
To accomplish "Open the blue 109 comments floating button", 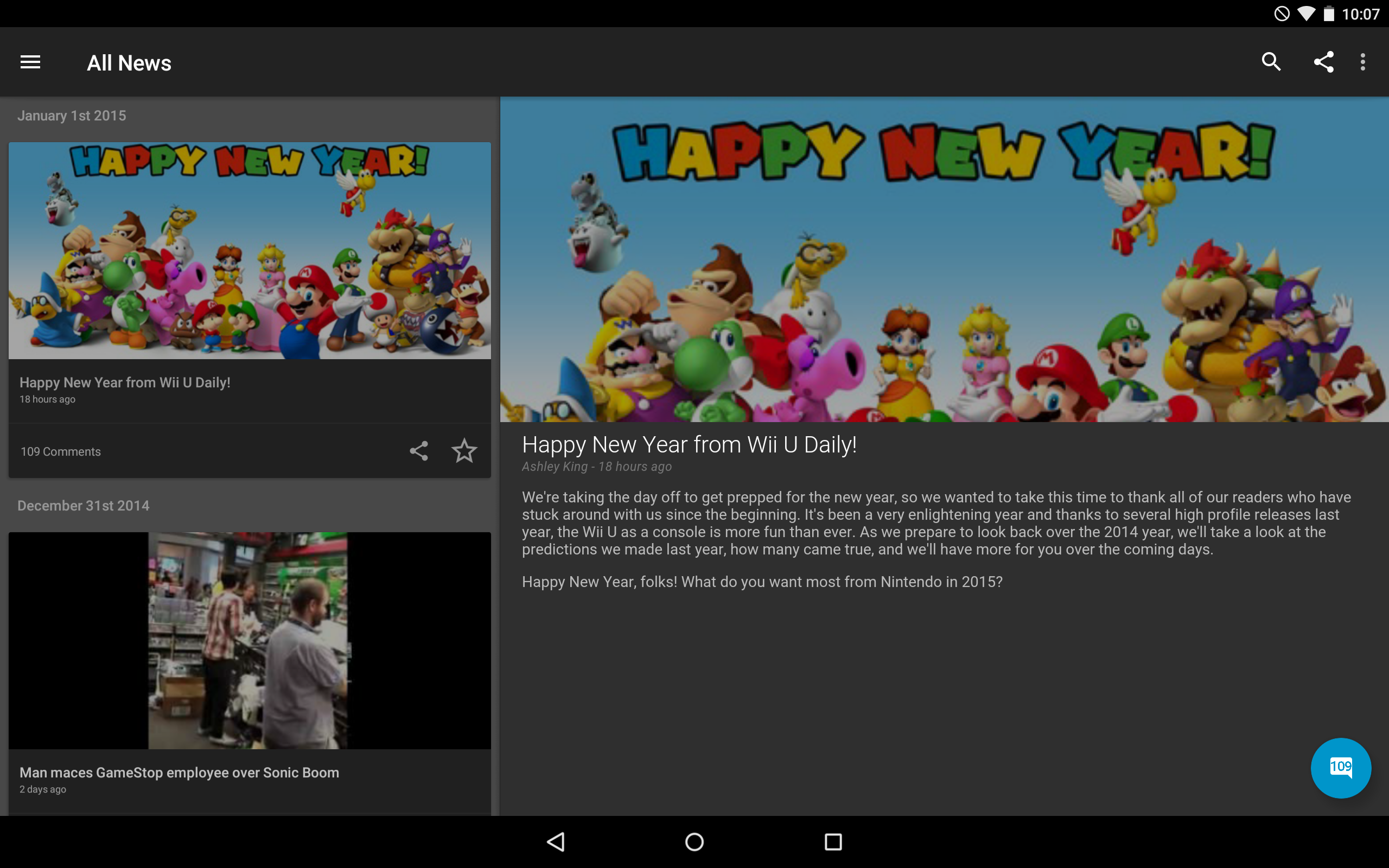I will 1340,768.
